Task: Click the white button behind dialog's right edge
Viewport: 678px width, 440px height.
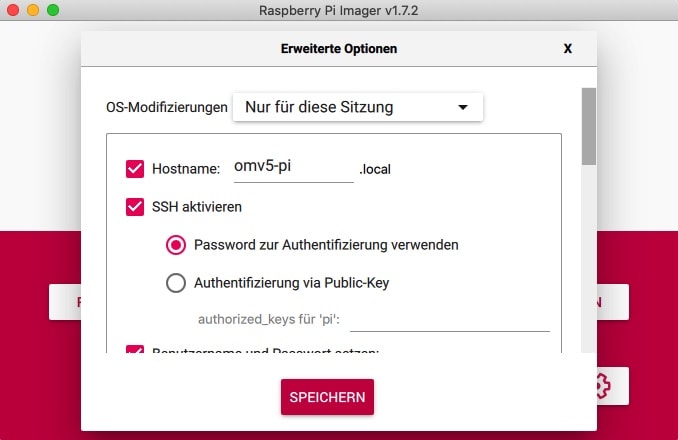Action: [614, 302]
